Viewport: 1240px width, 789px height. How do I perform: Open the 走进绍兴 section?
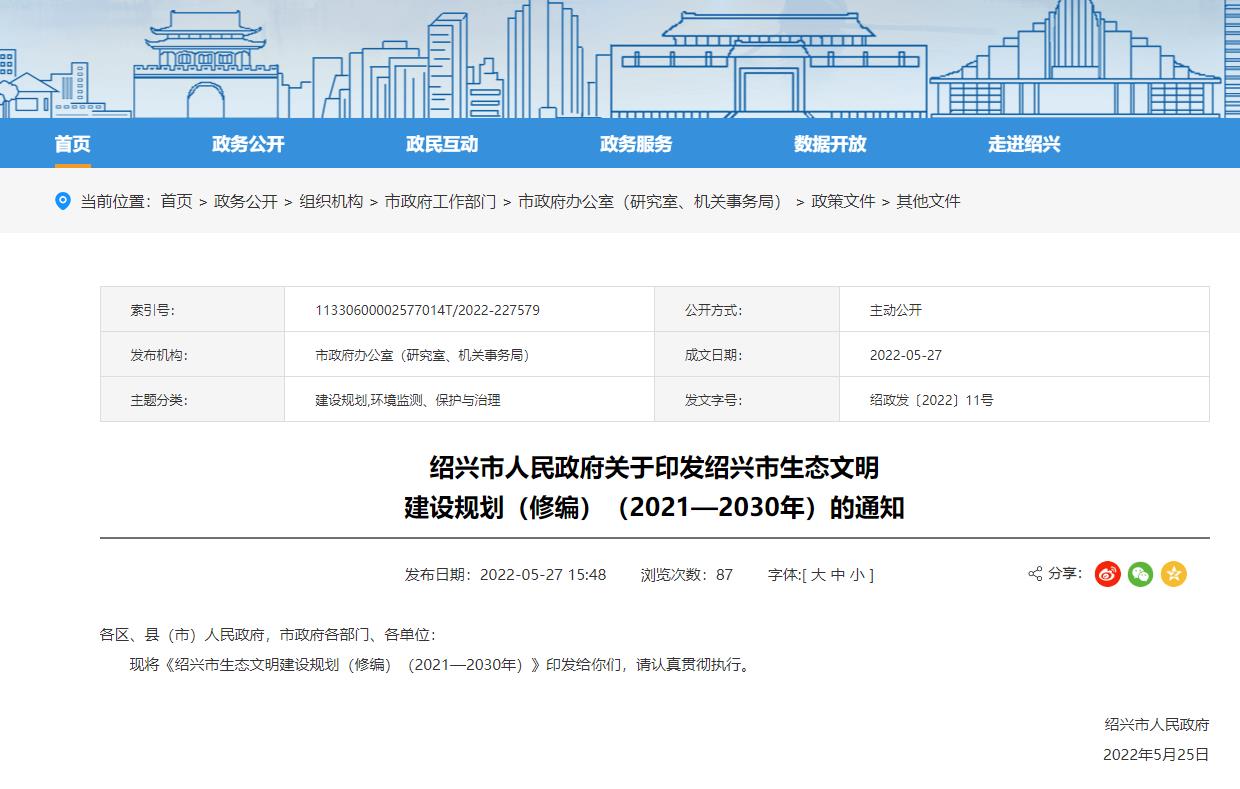point(1023,144)
